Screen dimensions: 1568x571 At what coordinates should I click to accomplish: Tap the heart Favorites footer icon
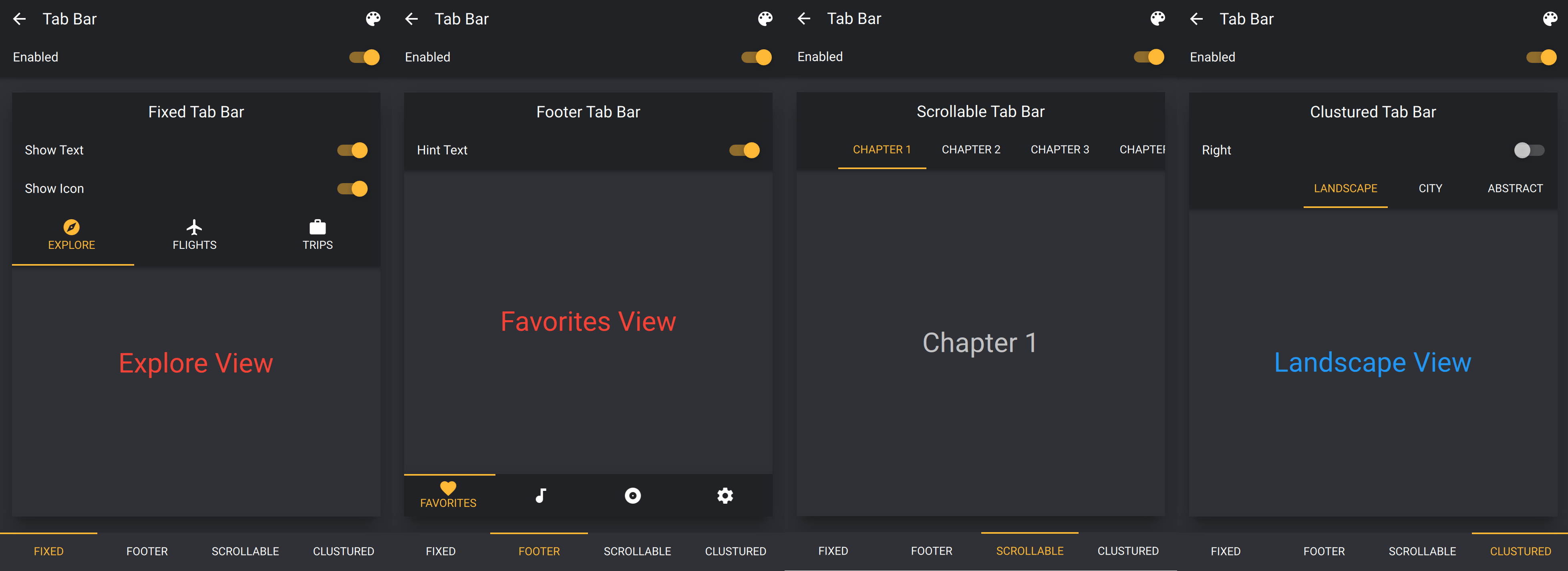coord(448,488)
